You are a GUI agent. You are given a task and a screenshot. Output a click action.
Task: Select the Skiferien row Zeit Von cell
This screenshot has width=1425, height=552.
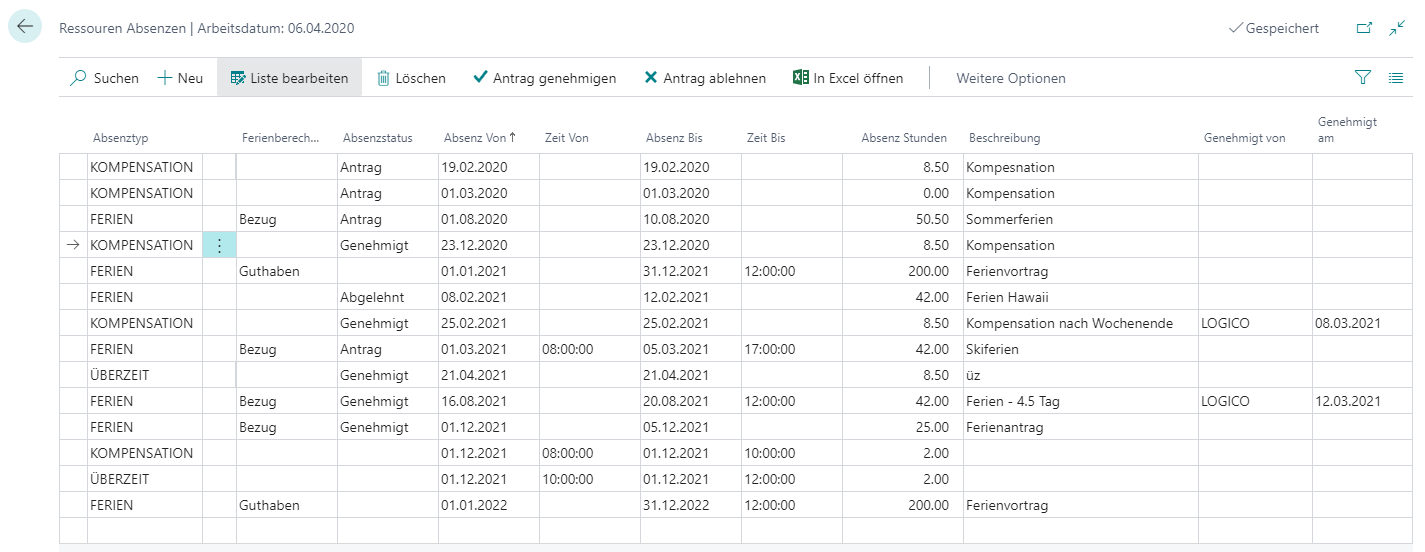589,349
